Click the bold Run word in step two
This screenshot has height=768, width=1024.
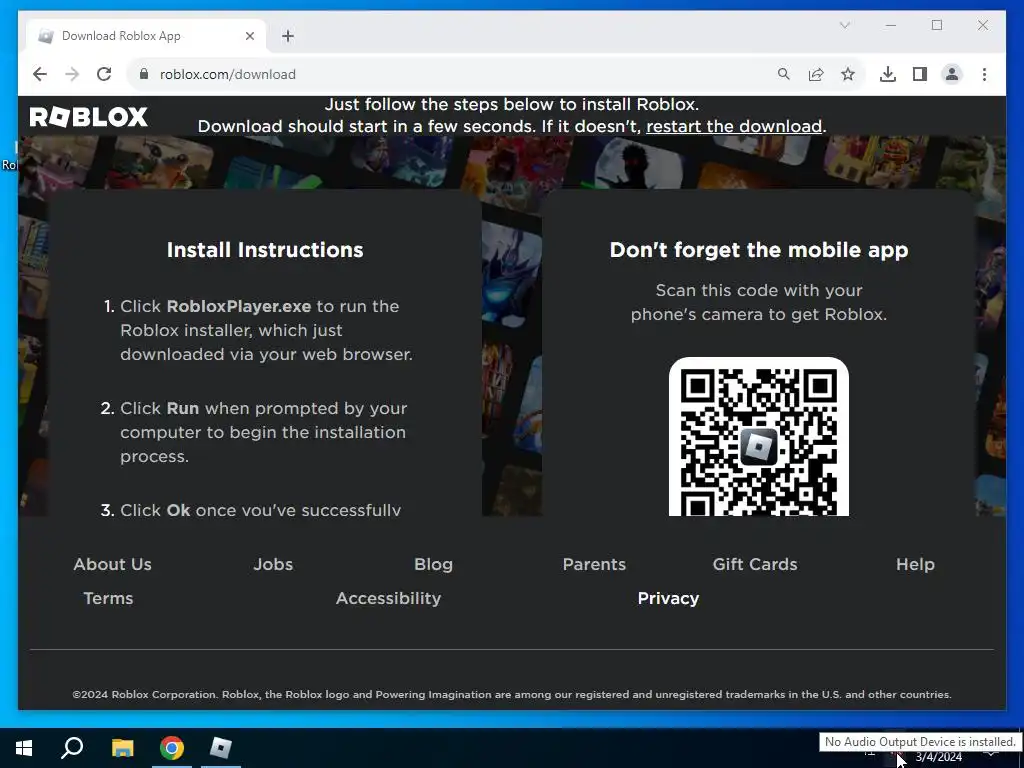[183, 408]
